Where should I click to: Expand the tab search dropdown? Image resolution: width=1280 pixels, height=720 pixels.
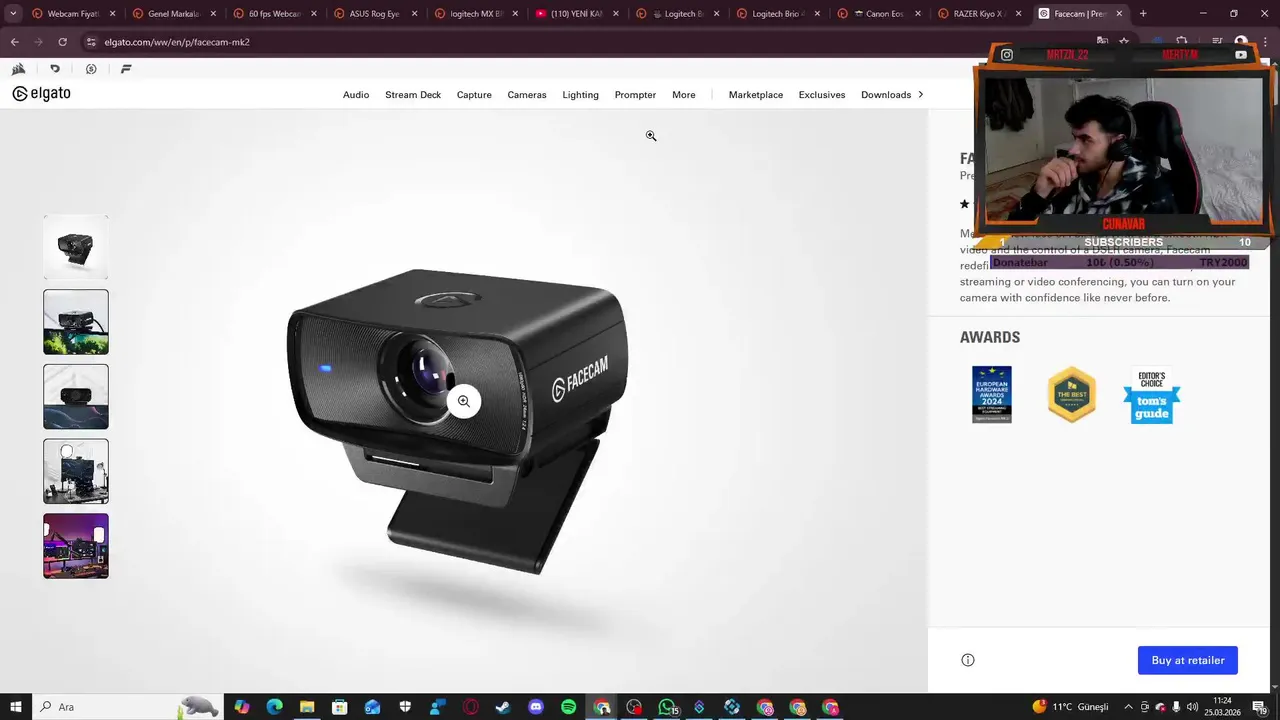(x=13, y=14)
